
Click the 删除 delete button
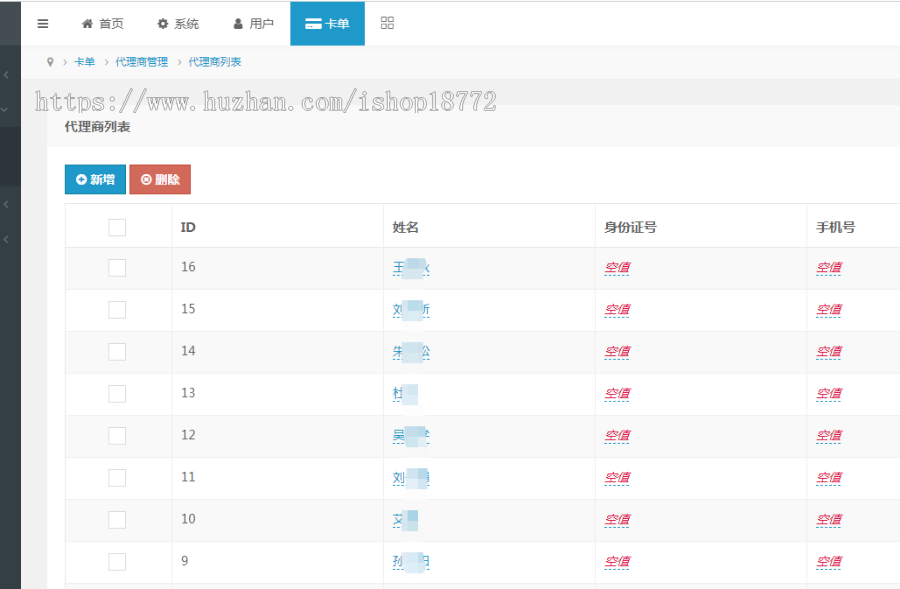click(x=160, y=179)
